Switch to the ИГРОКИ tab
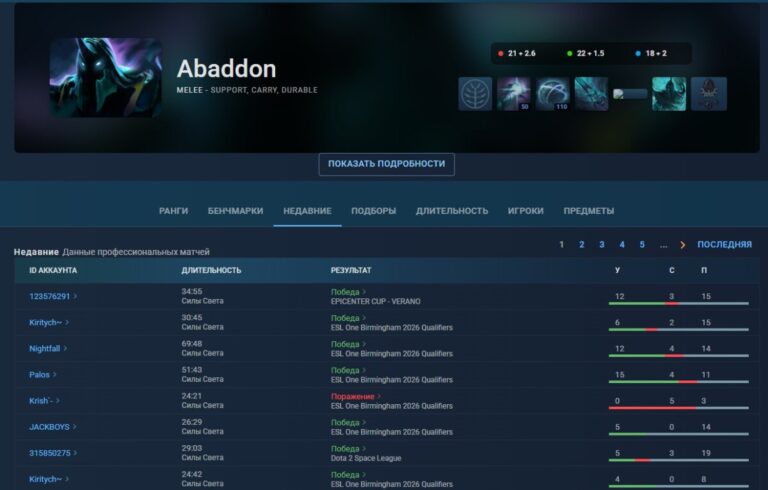768x490 pixels. pyautogui.click(x=526, y=211)
